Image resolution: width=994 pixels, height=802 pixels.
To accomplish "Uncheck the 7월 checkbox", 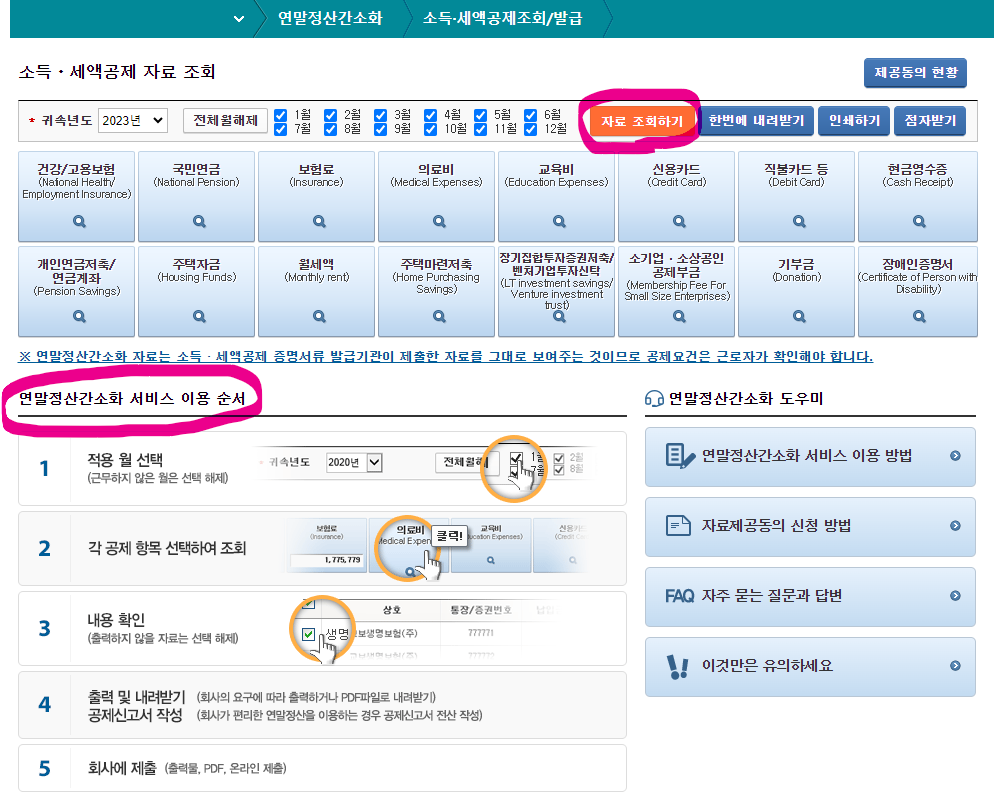I will 281,129.
